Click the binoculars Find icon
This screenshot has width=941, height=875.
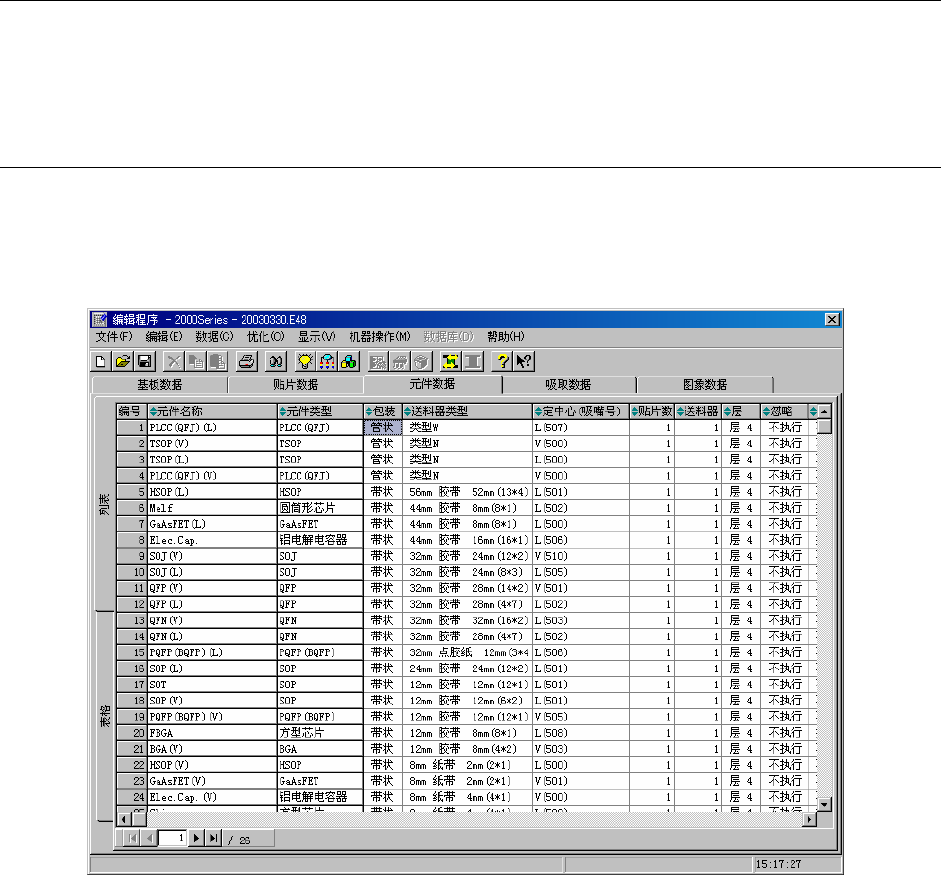[x=276, y=361]
